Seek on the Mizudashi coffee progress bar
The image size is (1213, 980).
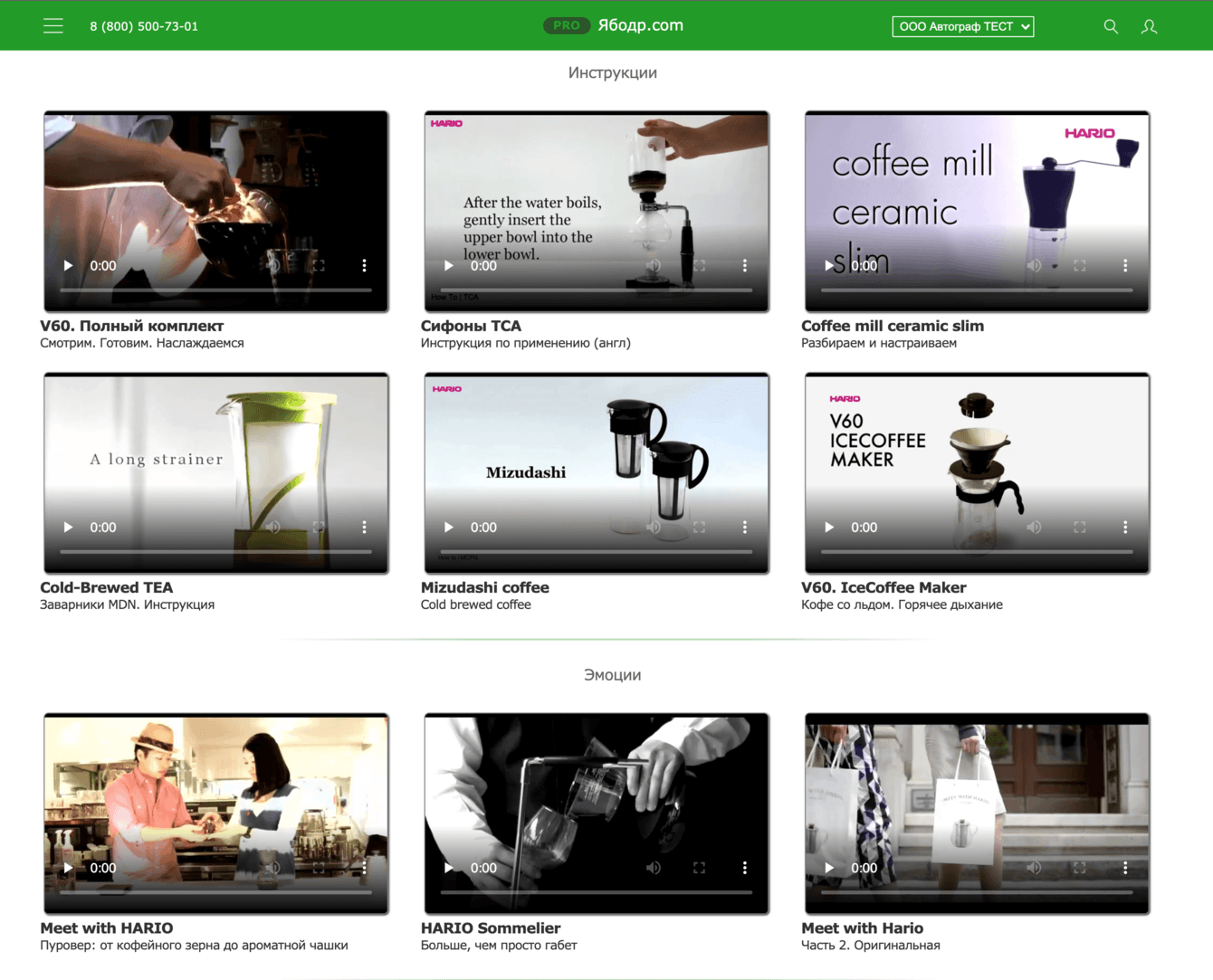(597, 551)
